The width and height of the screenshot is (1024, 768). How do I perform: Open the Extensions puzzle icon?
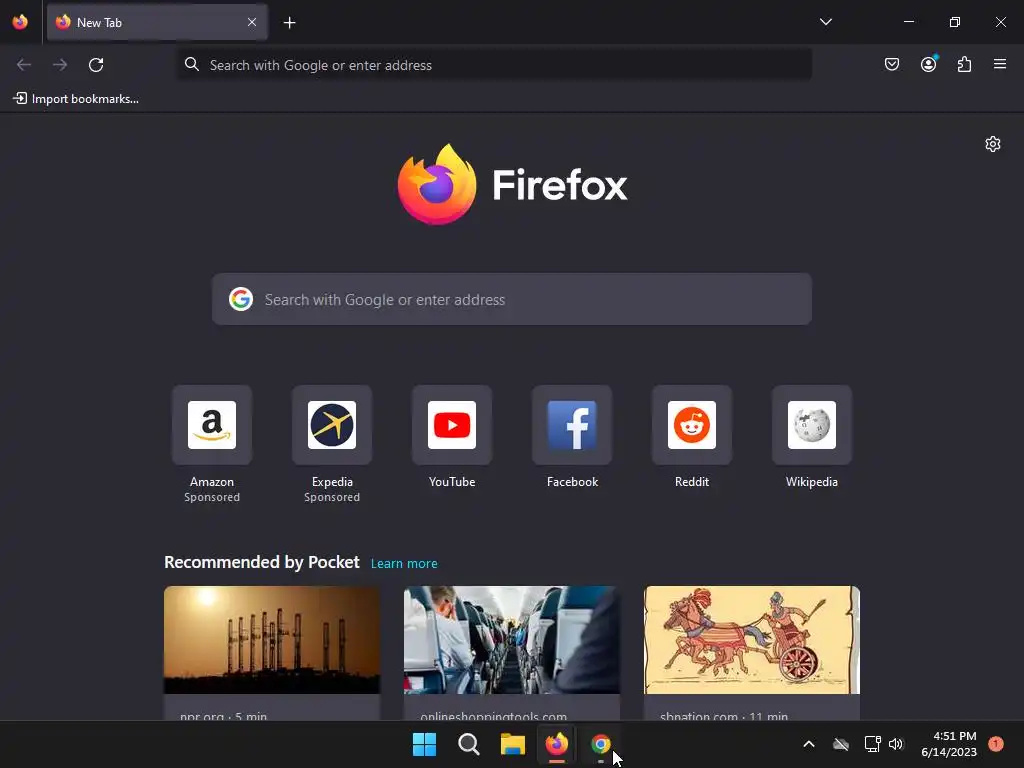click(x=964, y=64)
